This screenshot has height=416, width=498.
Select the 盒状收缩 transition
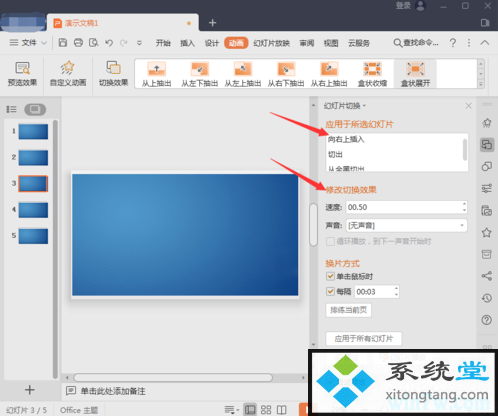pos(372,75)
